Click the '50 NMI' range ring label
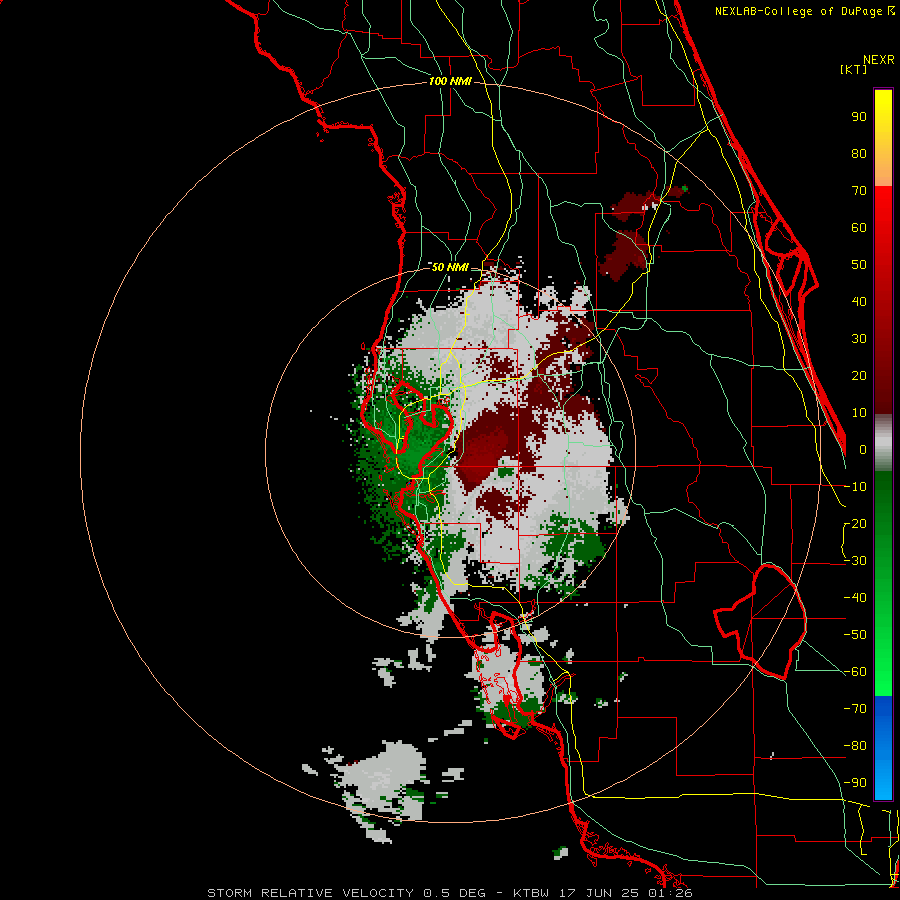The width and height of the screenshot is (900, 900). click(x=450, y=267)
